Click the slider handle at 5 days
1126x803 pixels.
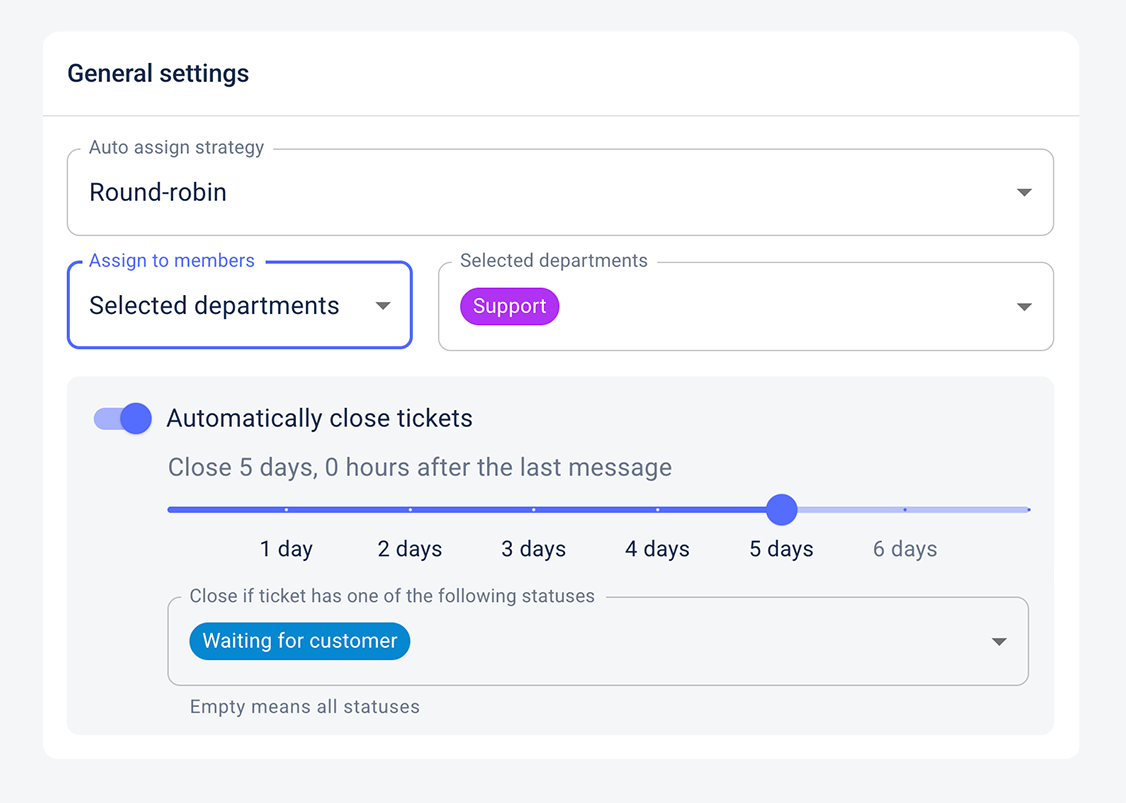pos(781,509)
